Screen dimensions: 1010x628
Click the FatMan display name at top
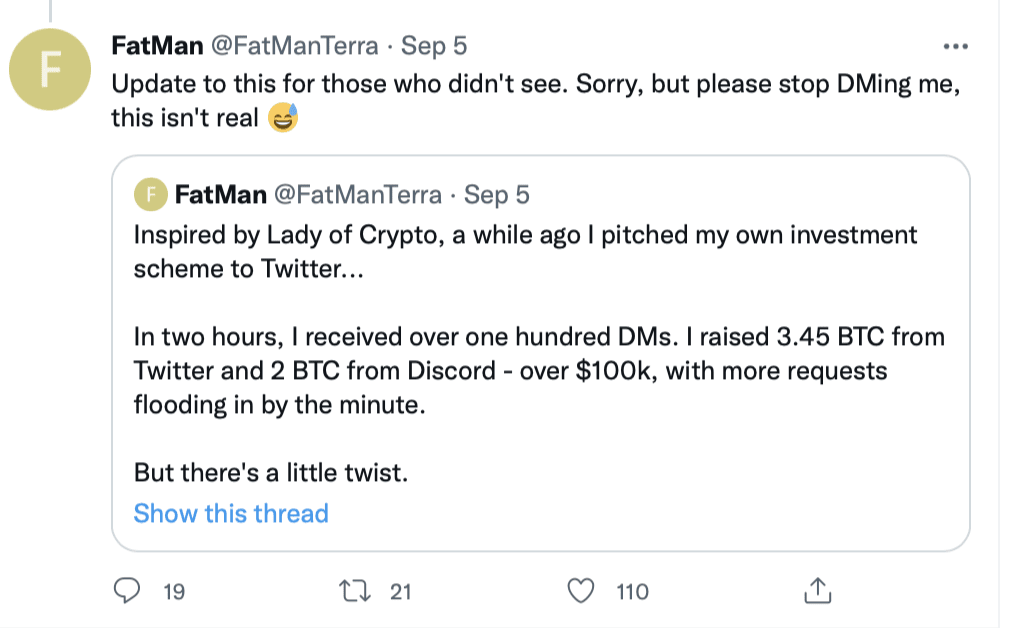[157, 46]
